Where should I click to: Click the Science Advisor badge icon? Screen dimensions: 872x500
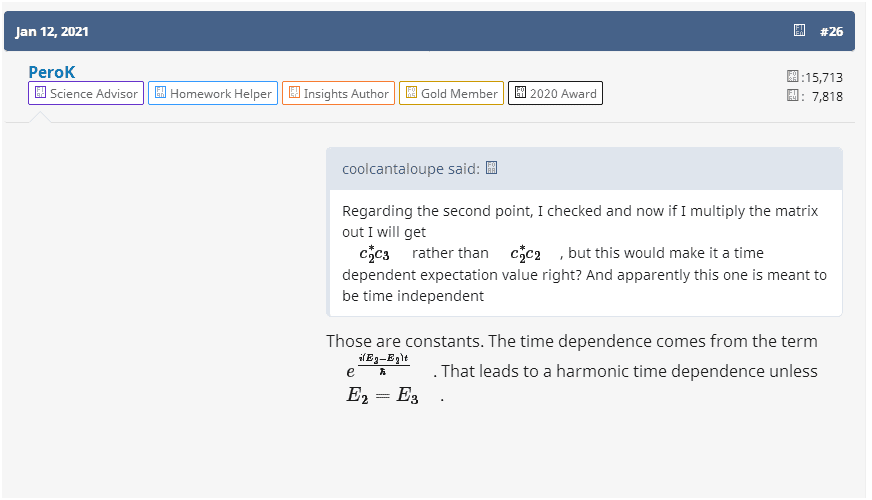(40, 93)
